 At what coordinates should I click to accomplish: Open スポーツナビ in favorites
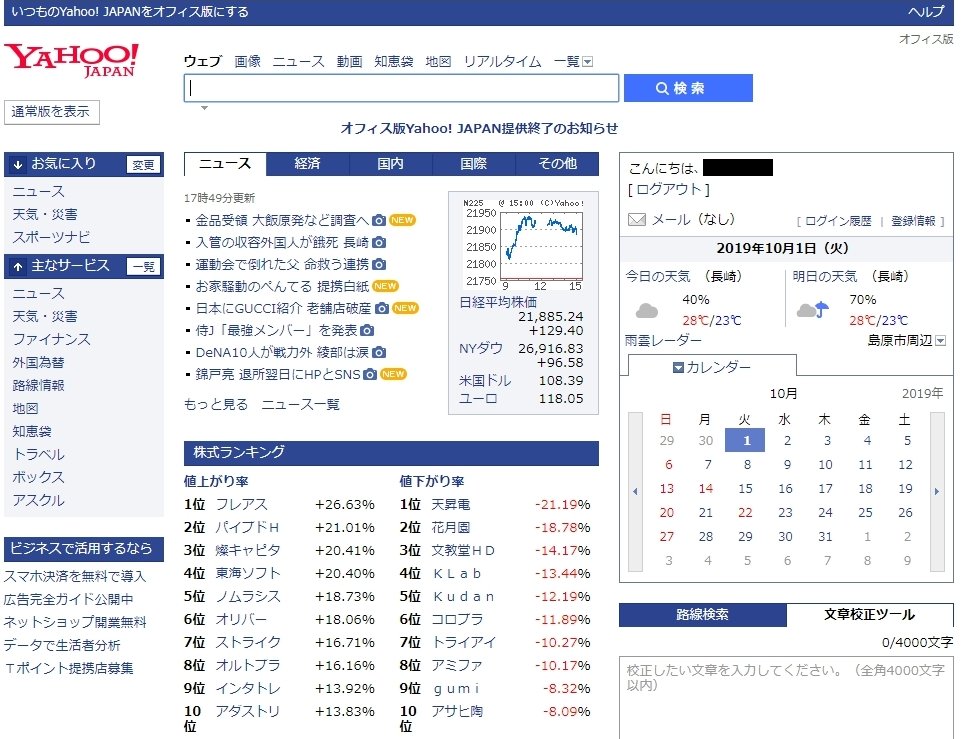[51, 237]
